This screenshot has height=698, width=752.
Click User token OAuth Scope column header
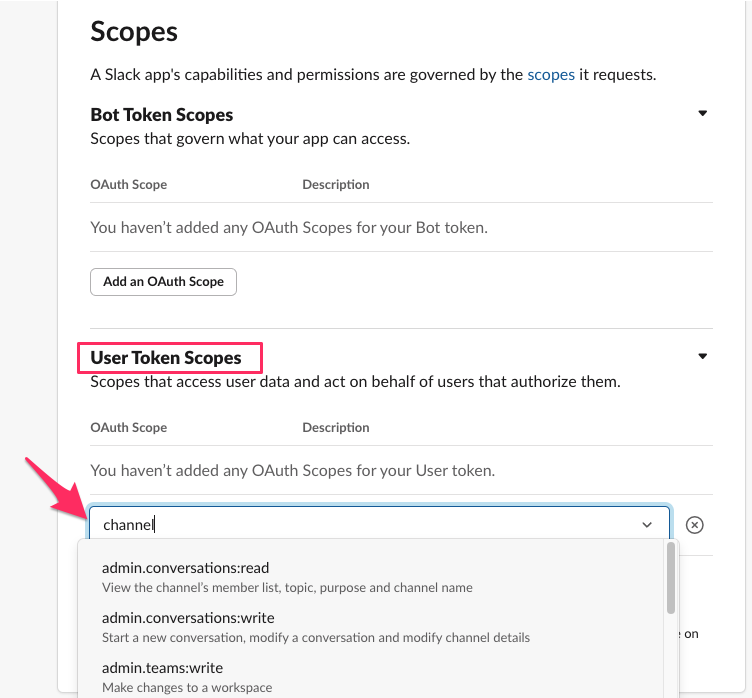(129, 427)
